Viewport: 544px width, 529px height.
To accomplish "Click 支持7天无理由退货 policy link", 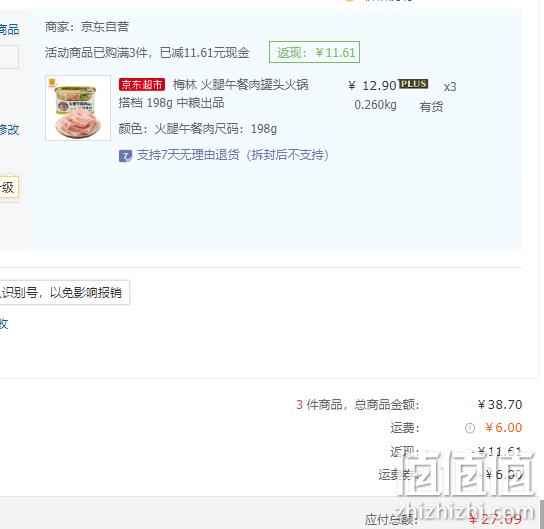I will pyautogui.click(x=232, y=155).
